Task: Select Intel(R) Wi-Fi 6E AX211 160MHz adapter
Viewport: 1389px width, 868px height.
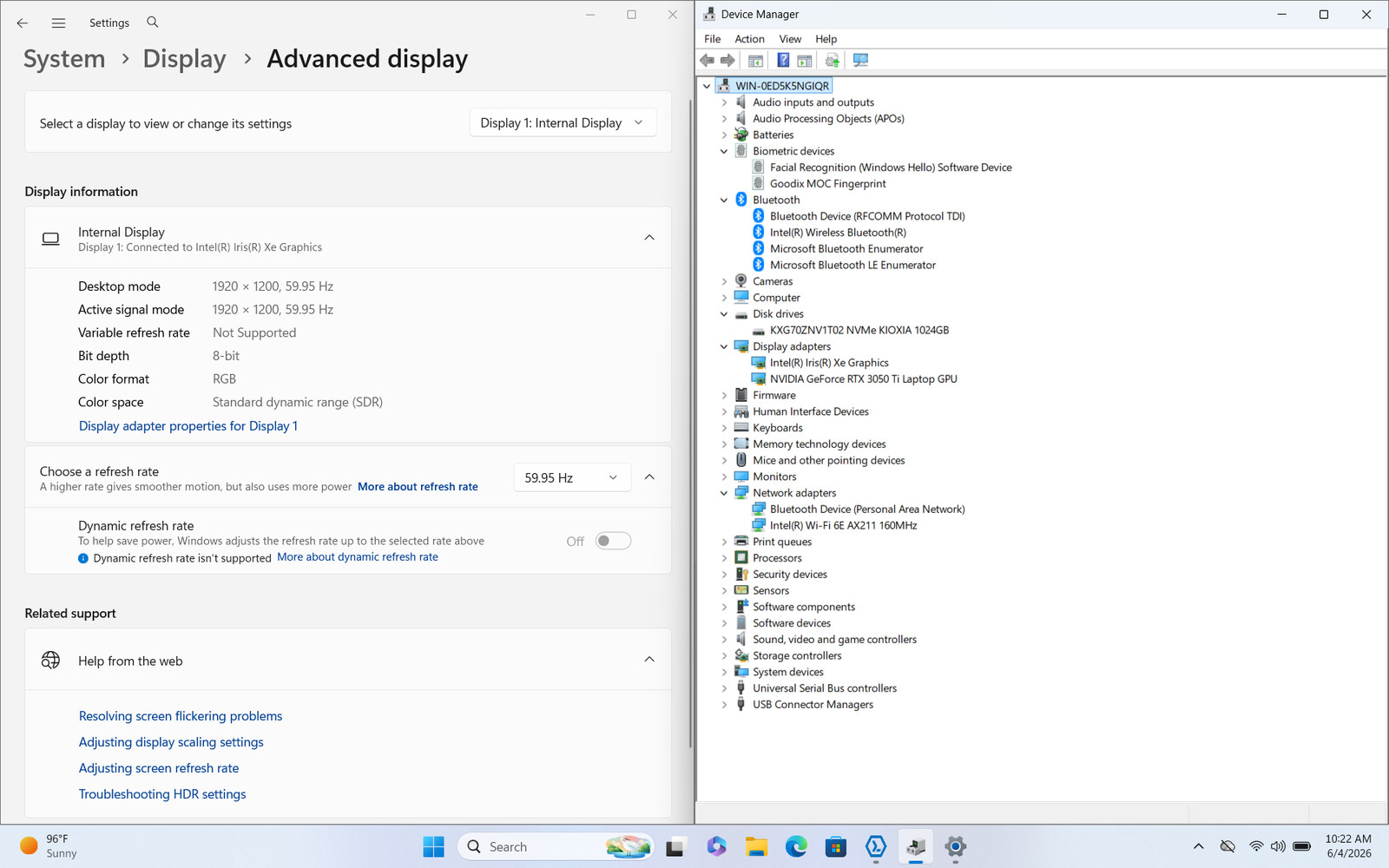Action: 843,525
